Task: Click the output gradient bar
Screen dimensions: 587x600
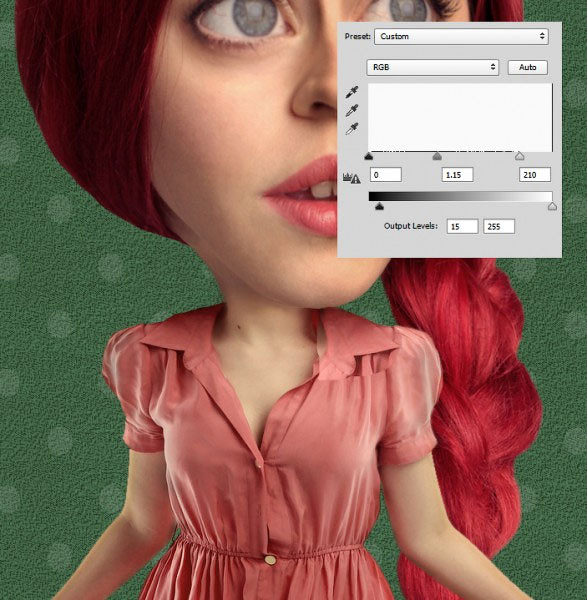Action: (x=460, y=197)
